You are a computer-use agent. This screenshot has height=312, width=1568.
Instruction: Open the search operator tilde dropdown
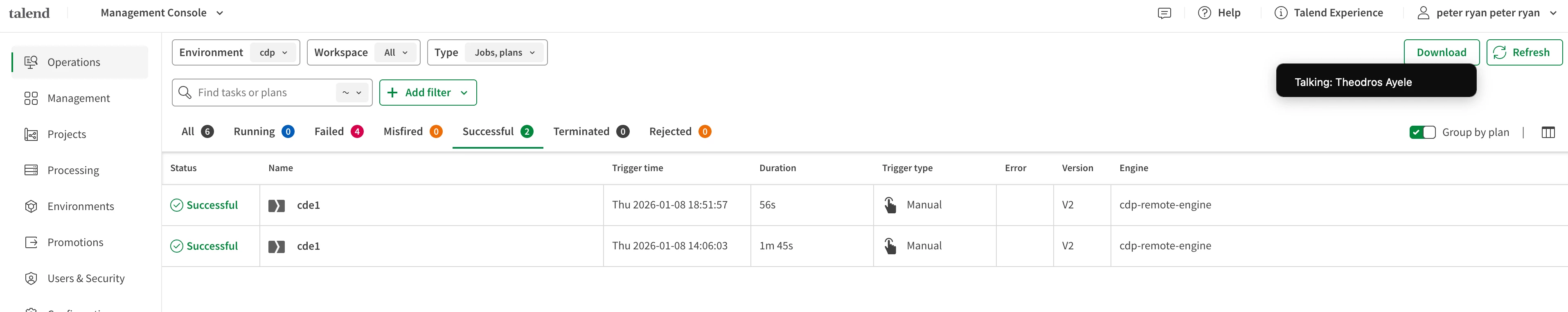click(x=352, y=93)
